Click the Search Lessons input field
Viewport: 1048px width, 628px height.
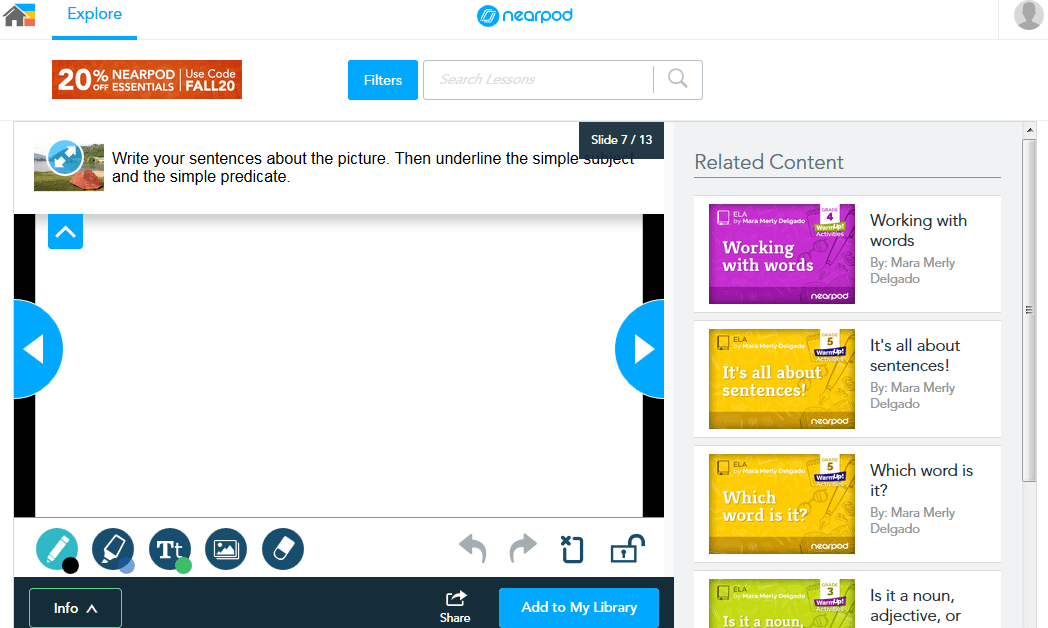click(x=538, y=80)
